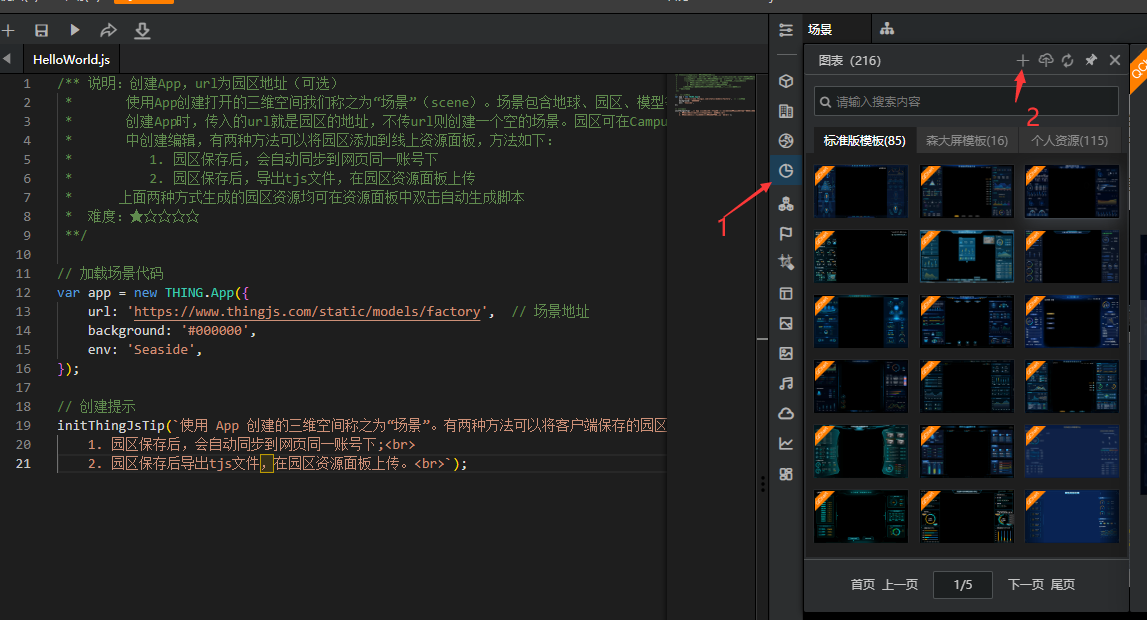The width and height of the screenshot is (1147, 620).
Task: Switch to the 场景 tab
Action: pyautogui.click(x=820, y=29)
